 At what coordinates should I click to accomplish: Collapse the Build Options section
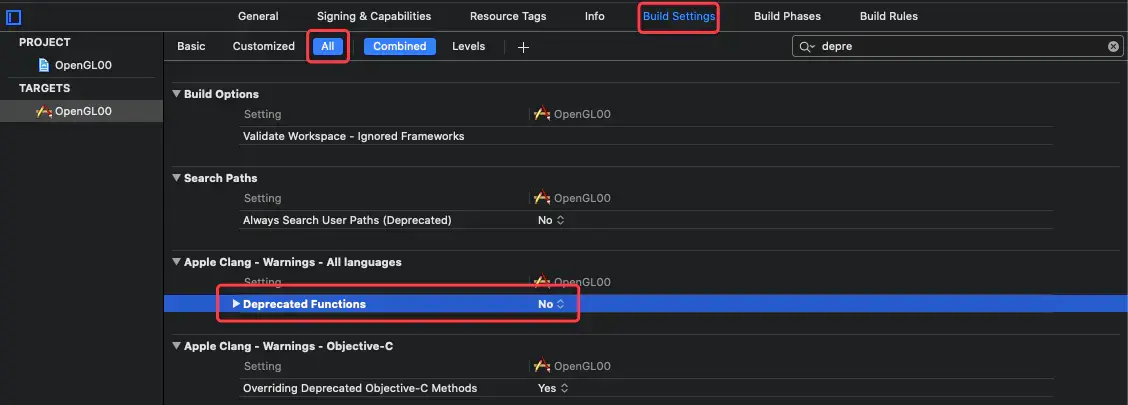(x=176, y=94)
